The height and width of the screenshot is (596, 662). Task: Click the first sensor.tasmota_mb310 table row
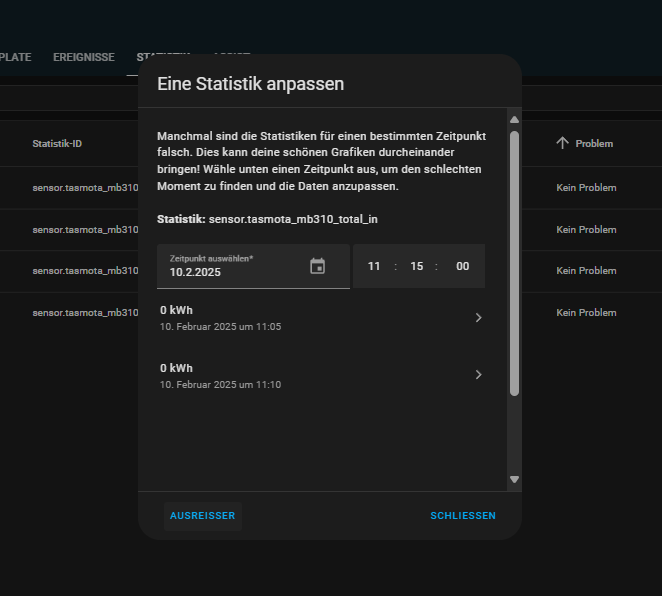coord(84,188)
